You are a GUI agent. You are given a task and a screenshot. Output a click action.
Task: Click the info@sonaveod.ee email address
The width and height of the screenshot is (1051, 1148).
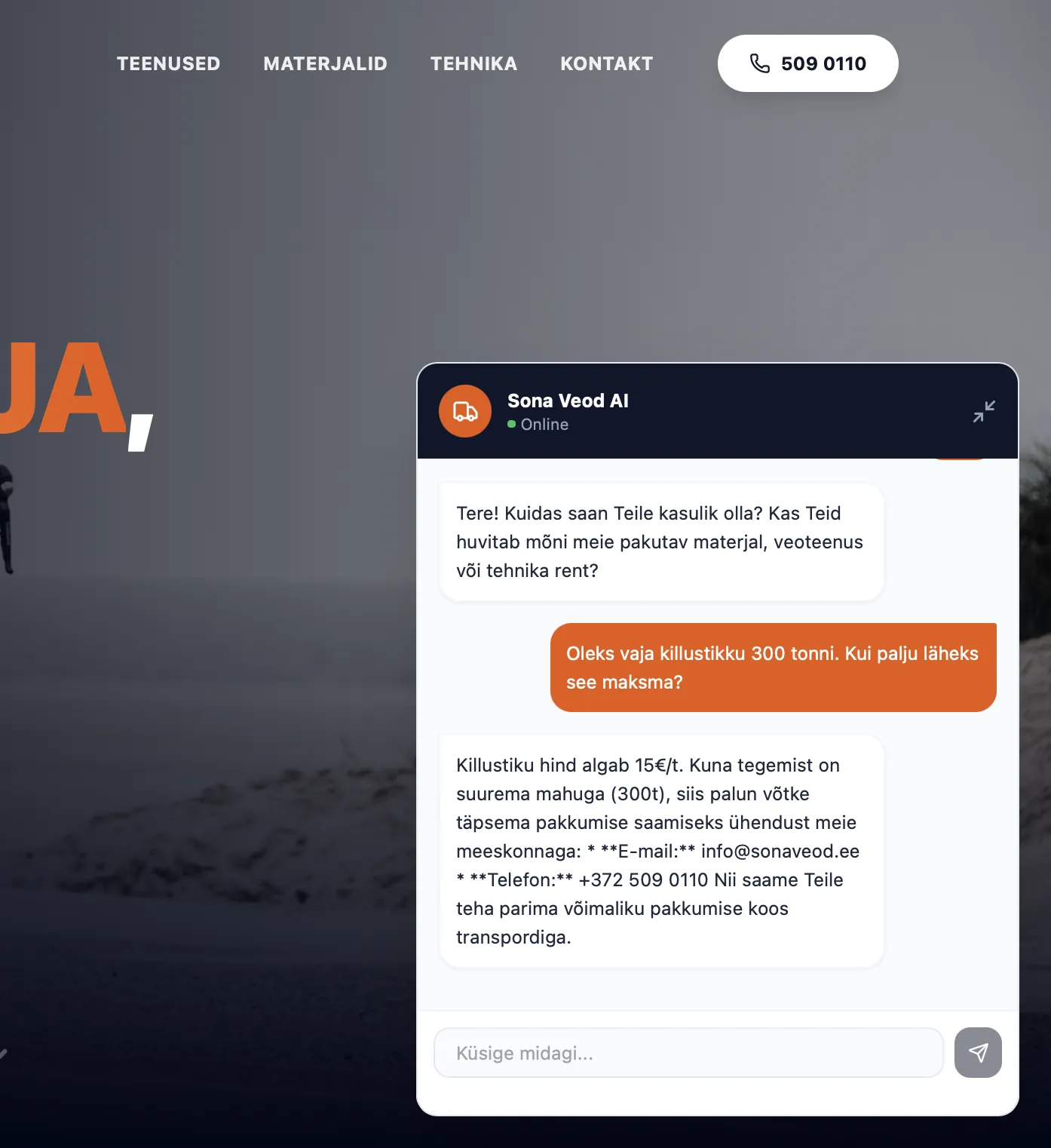click(780, 852)
